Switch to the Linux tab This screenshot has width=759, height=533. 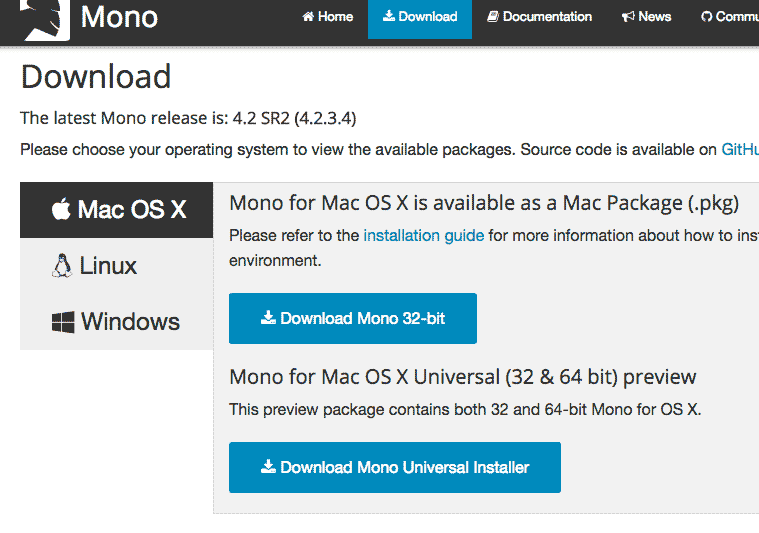click(96, 266)
